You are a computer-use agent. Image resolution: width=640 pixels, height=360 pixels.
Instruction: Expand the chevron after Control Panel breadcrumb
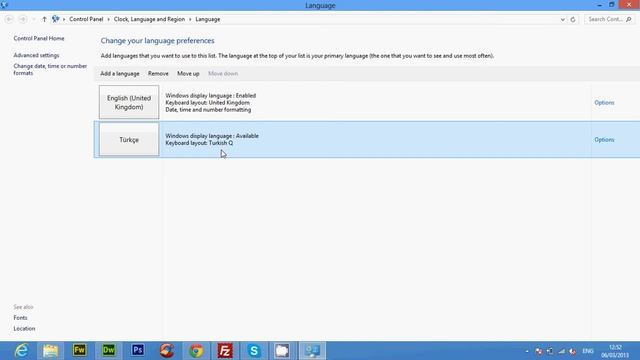pos(108,19)
